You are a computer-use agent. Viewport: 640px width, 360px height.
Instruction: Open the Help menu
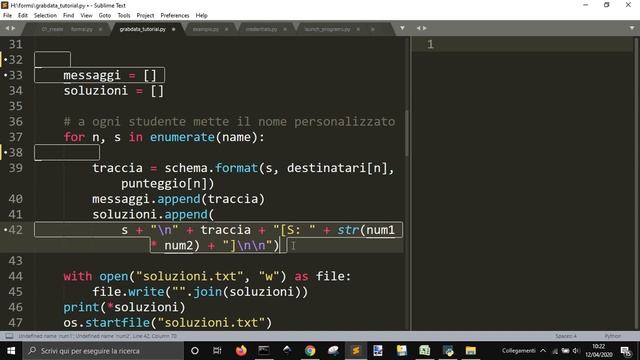click(x=202, y=16)
